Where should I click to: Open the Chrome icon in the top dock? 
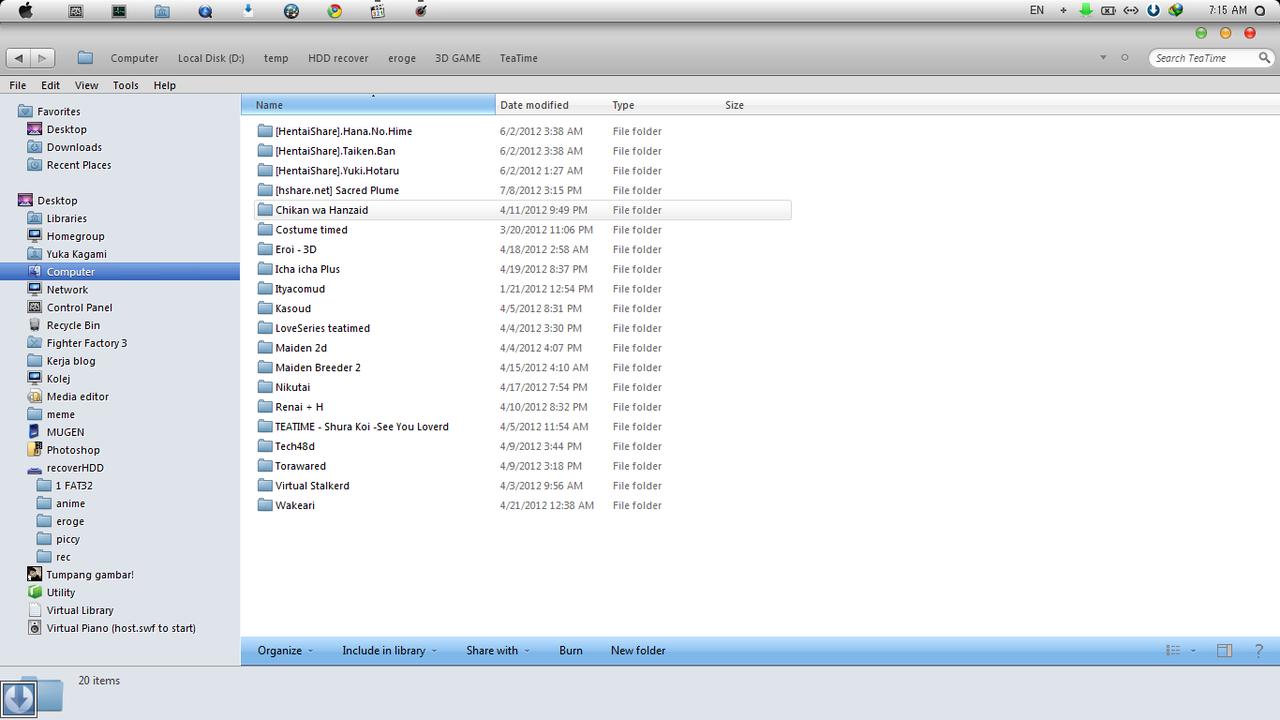pos(334,11)
